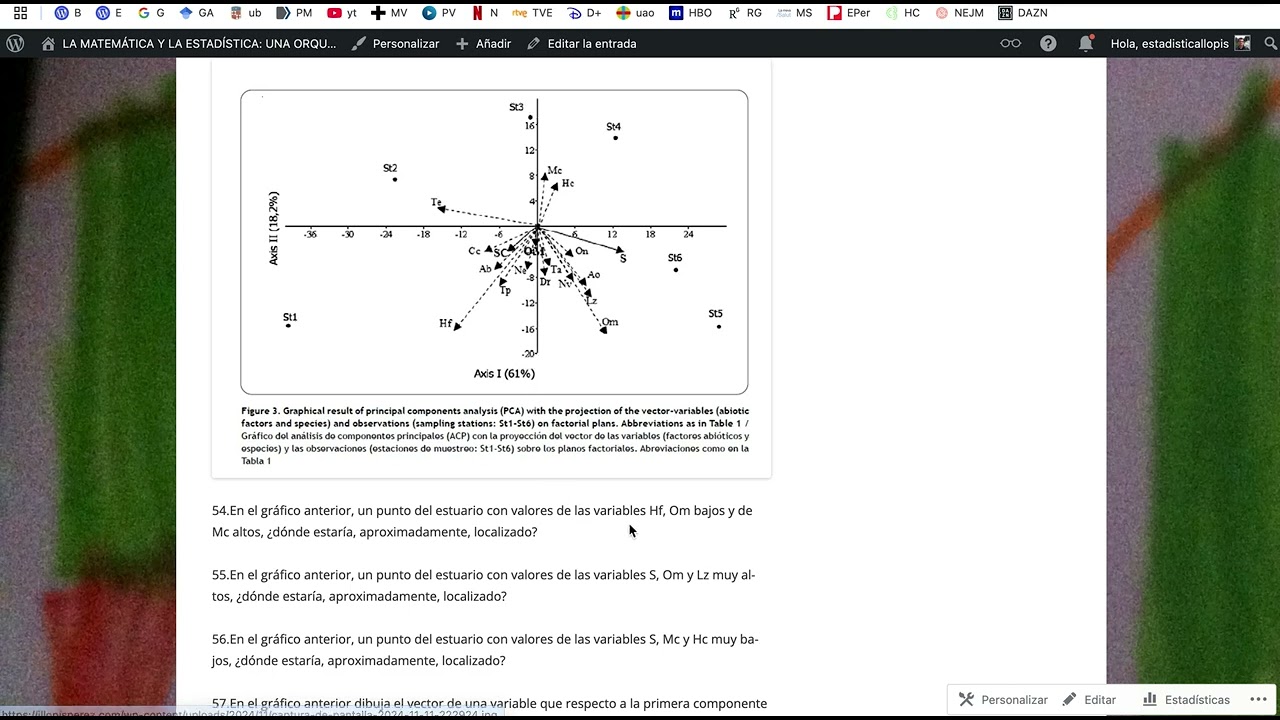Open the notifications bell

pyautogui.click(x=1085, y=43)
